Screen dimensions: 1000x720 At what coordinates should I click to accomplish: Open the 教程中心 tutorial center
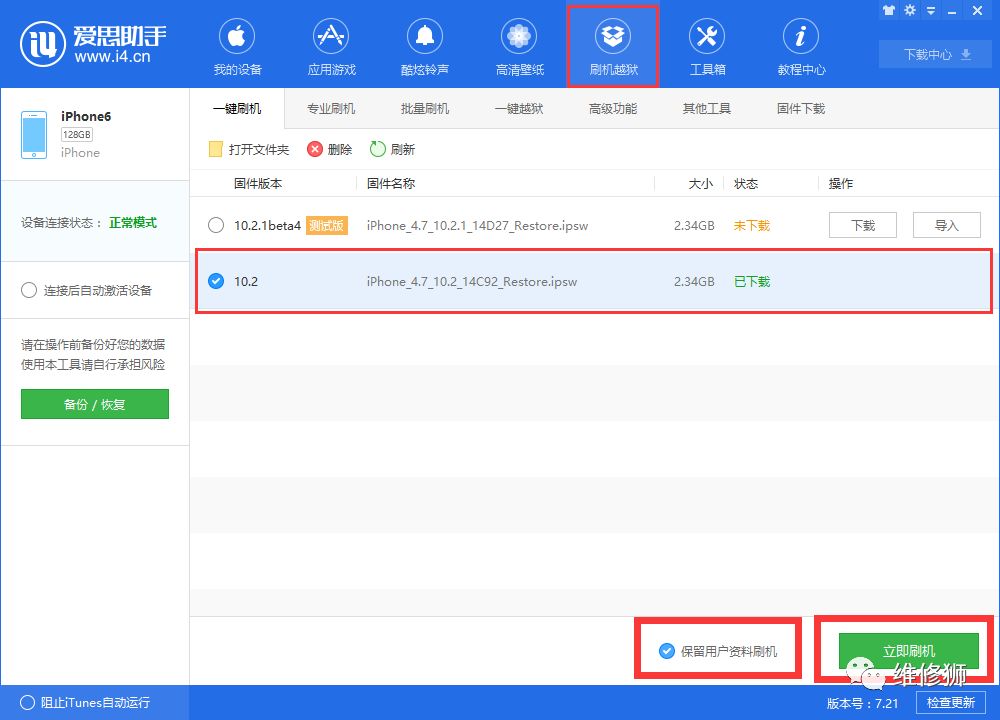(800, 44)
